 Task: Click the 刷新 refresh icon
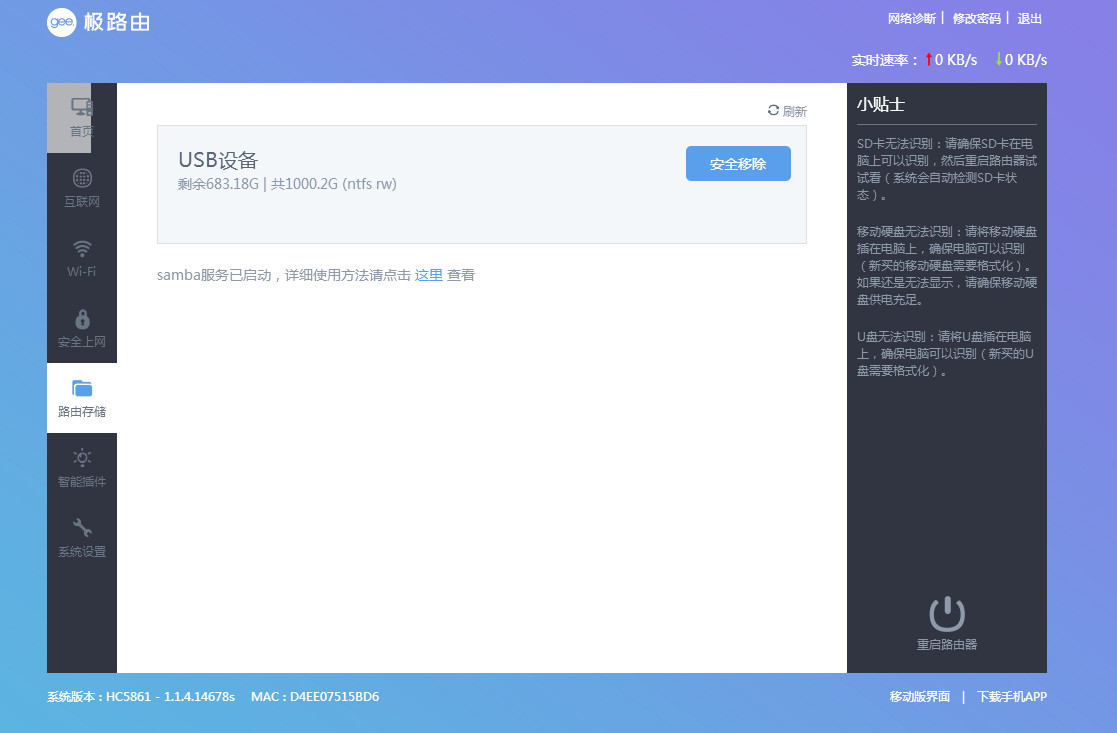(x=773, y=111)
